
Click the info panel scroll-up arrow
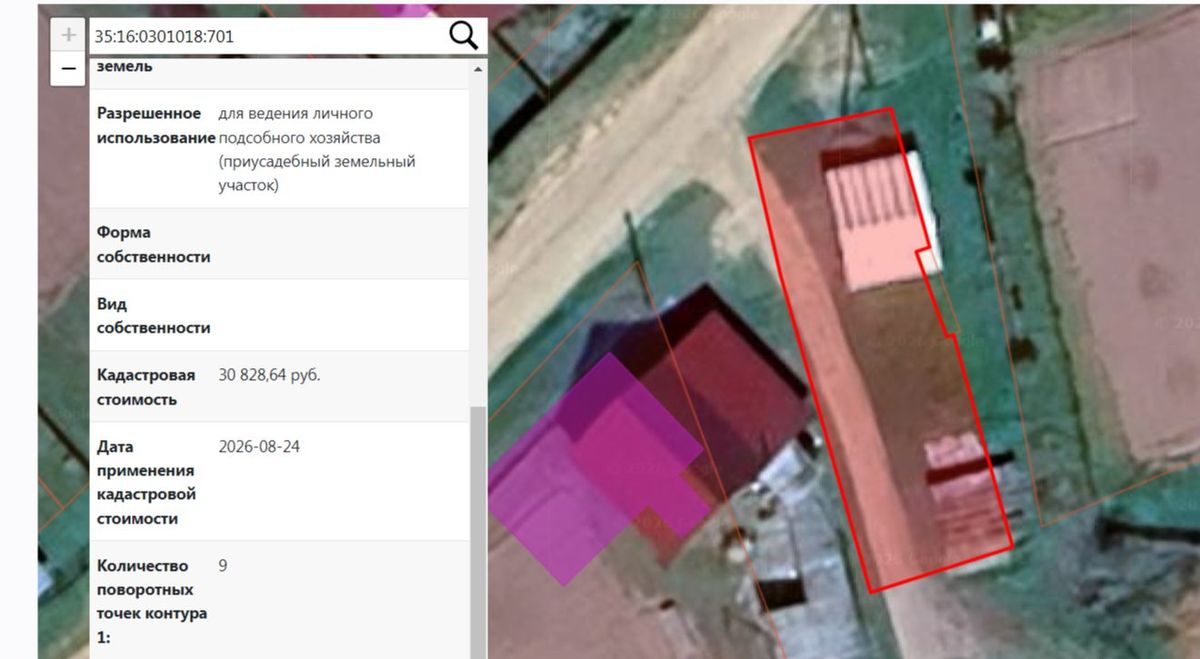pos(478,69)
